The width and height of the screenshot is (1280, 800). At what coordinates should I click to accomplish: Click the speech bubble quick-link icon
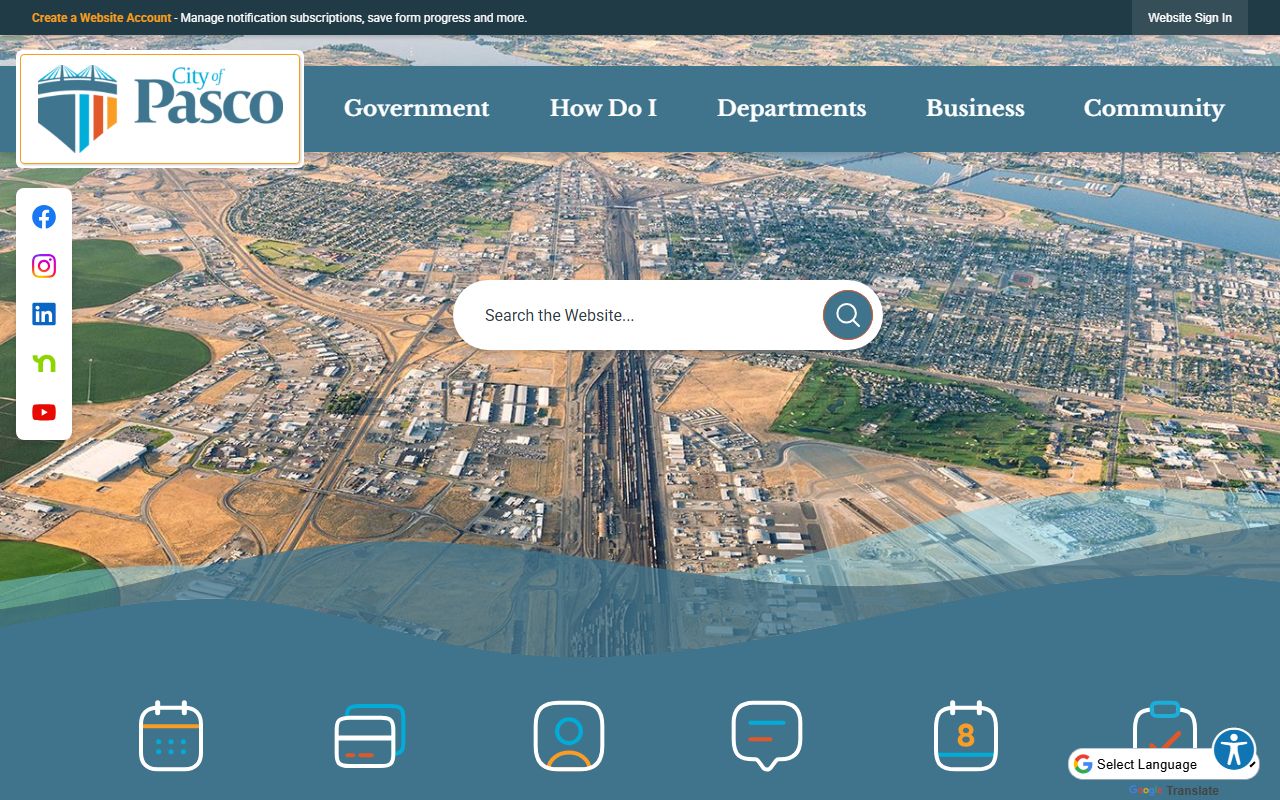pos(767,736)
